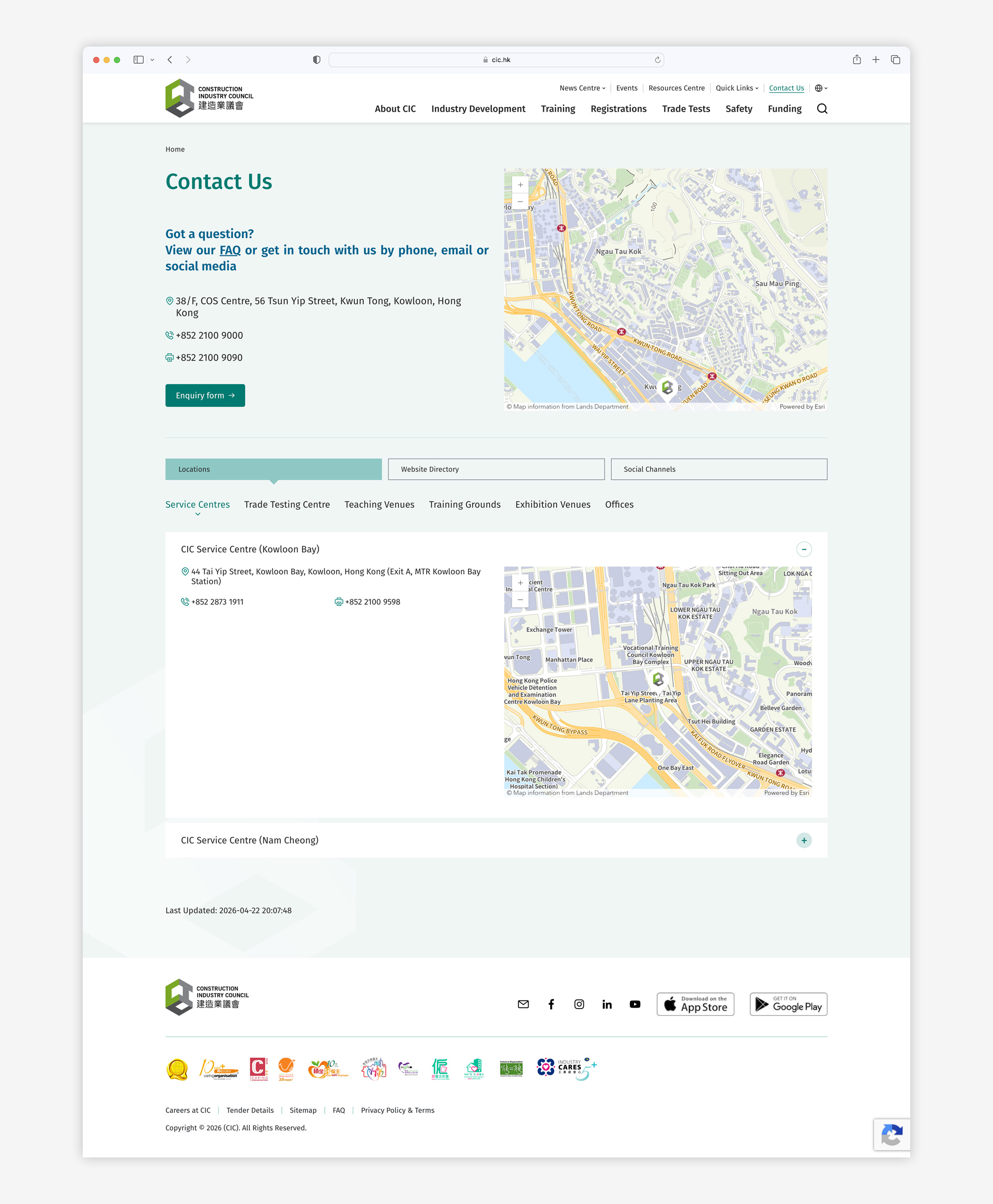Open the footer YouTube icon
The height and width of the screenshot is (1204, 993).
point(635,1004)
